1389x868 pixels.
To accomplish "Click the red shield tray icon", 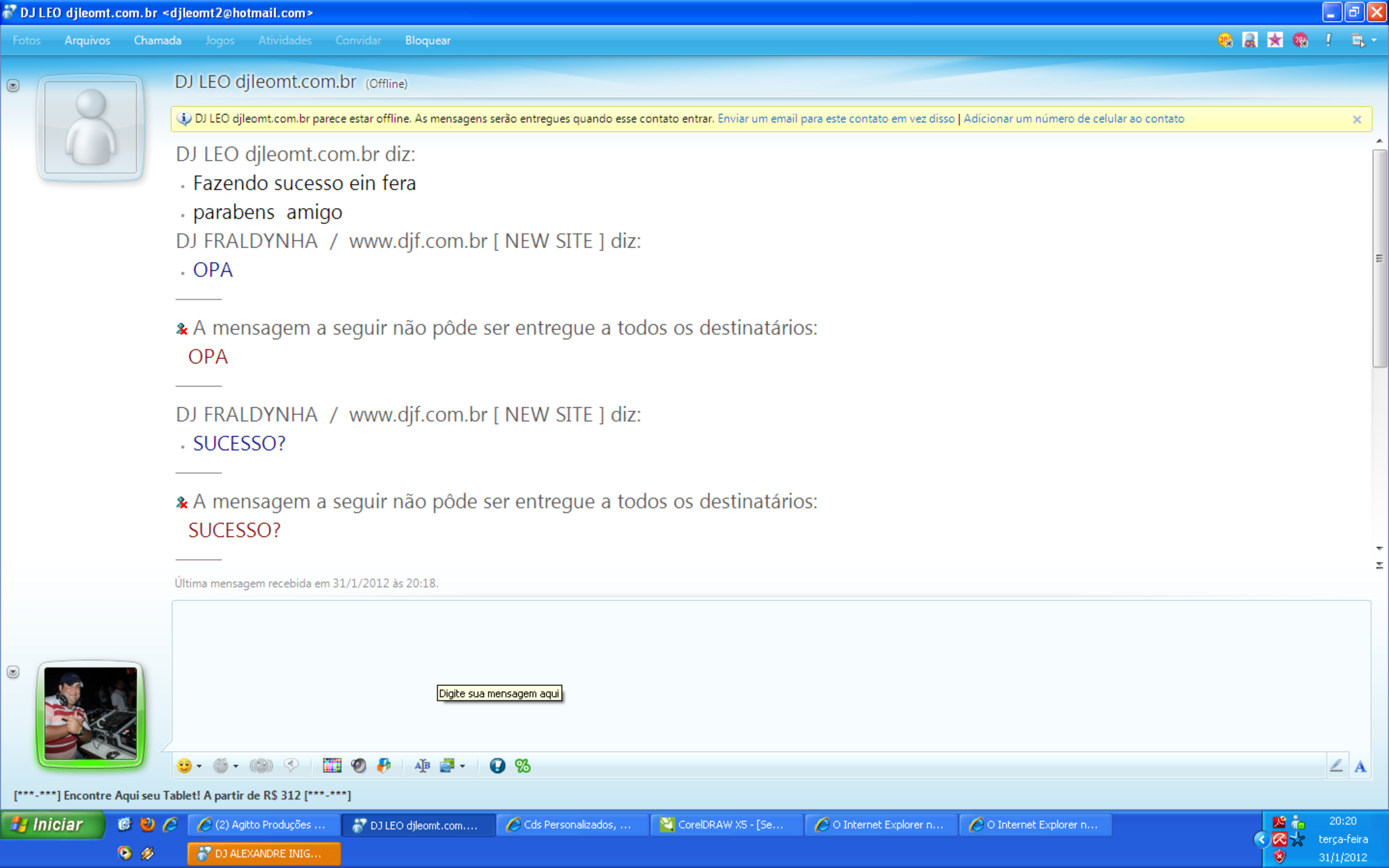I will point(1279,857).
